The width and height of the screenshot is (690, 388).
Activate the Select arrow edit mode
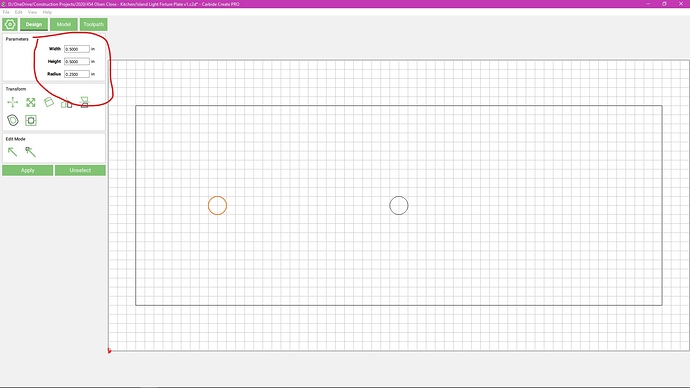[x=12, y=152]
